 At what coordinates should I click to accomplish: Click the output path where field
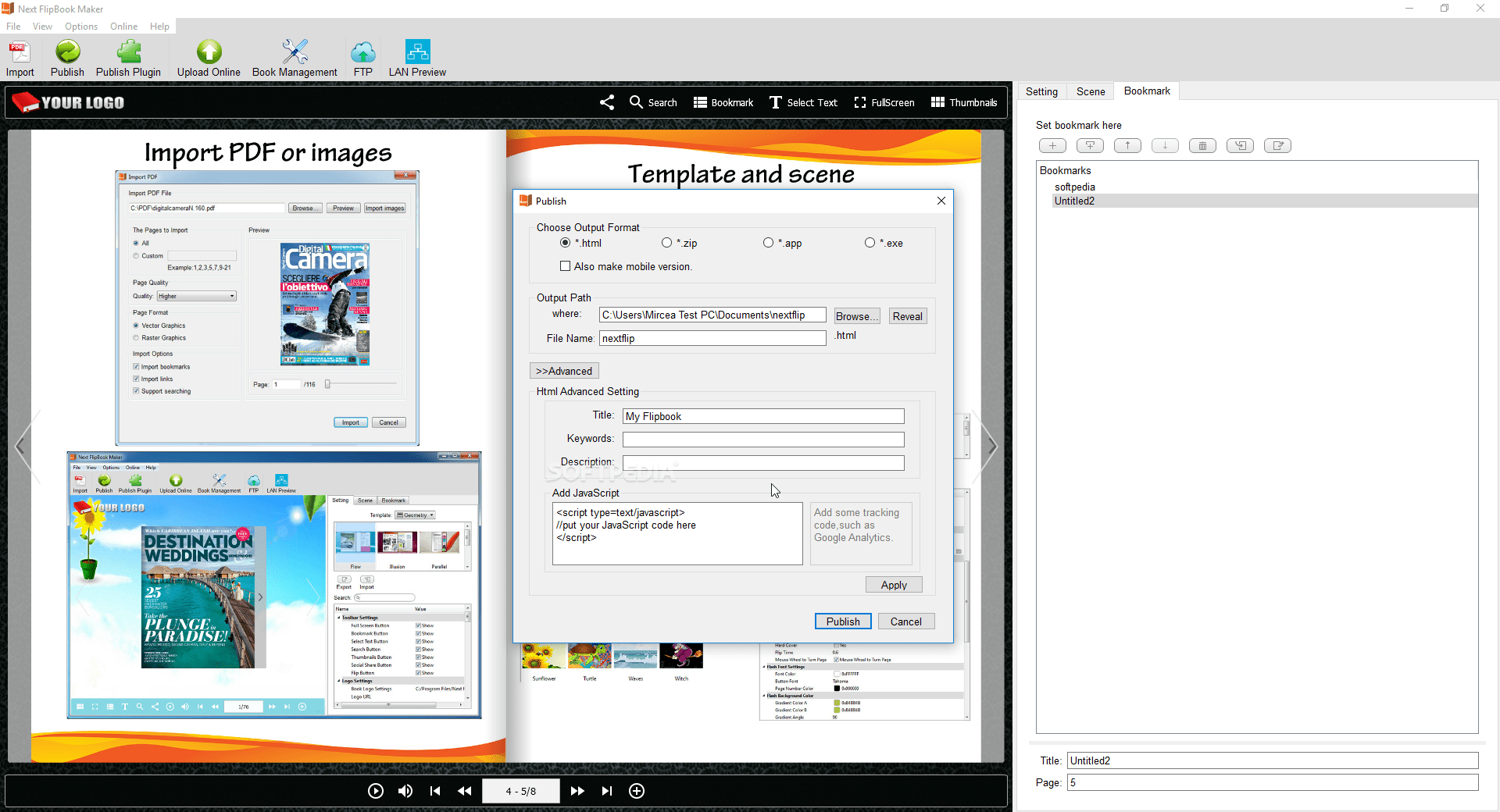point(712,315)
